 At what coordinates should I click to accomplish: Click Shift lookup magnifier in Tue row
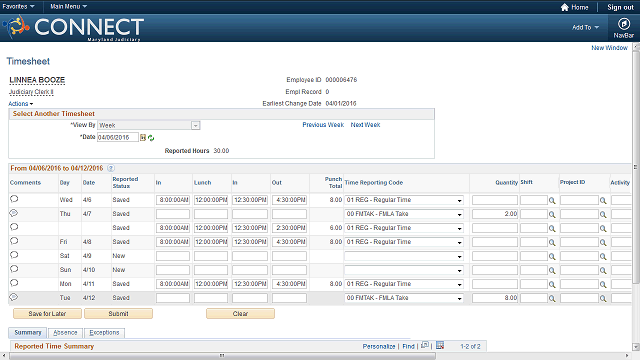[x=552, y=298]
